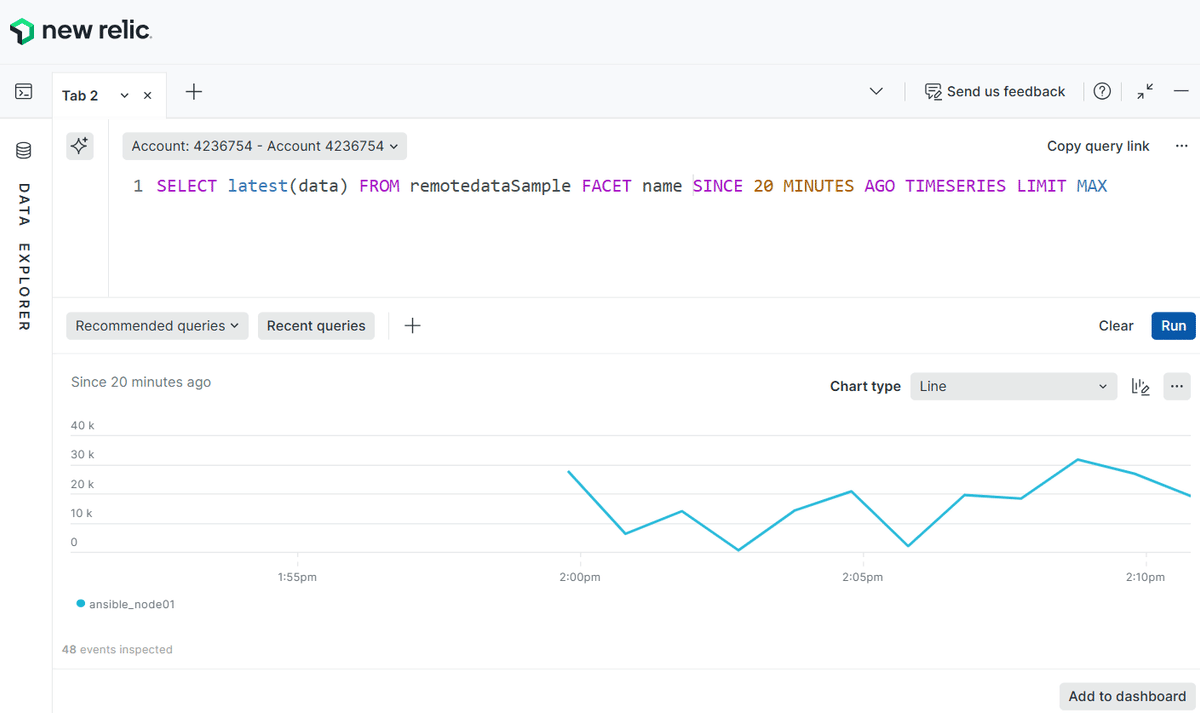The width and height of the screenshot is (1200, 713).
Task: Select the Data Explorer database icon
Action: tap(23, 150)
